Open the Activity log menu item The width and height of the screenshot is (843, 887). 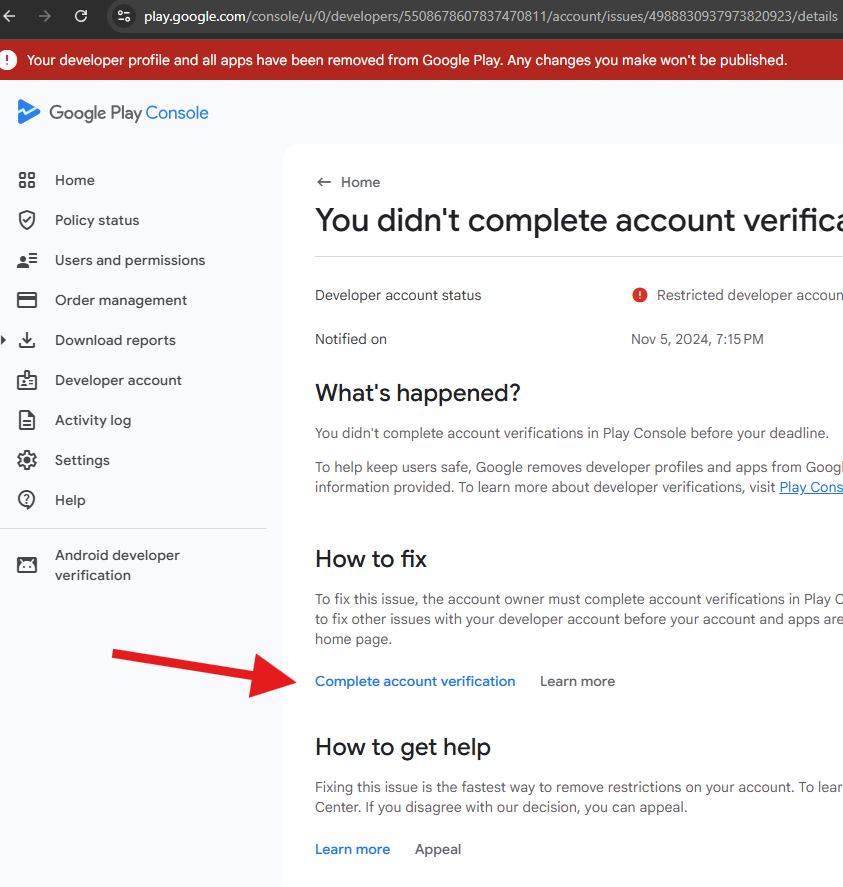pos(93,420)
